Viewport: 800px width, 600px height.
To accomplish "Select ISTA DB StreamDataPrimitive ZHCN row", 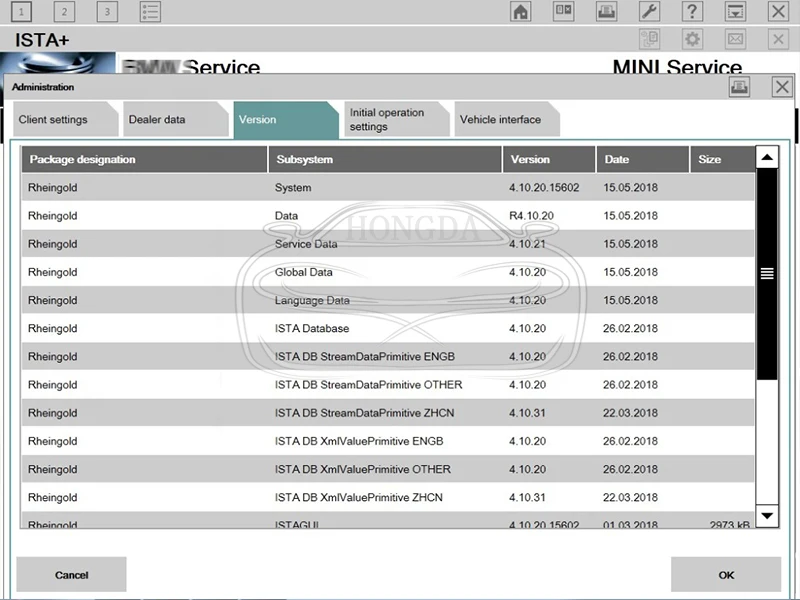I will point(388,413).
